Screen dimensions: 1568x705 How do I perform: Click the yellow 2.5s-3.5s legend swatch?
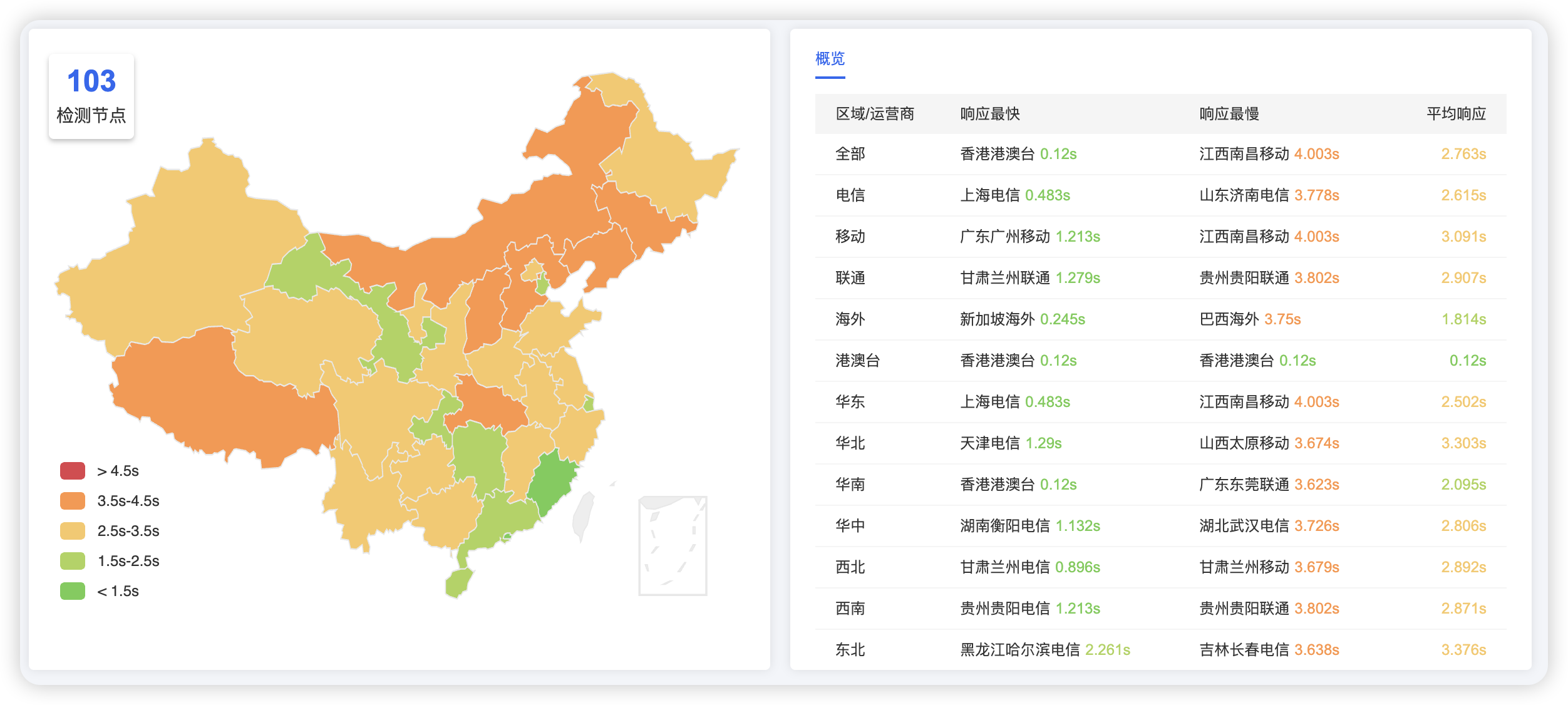click(73, 531)
